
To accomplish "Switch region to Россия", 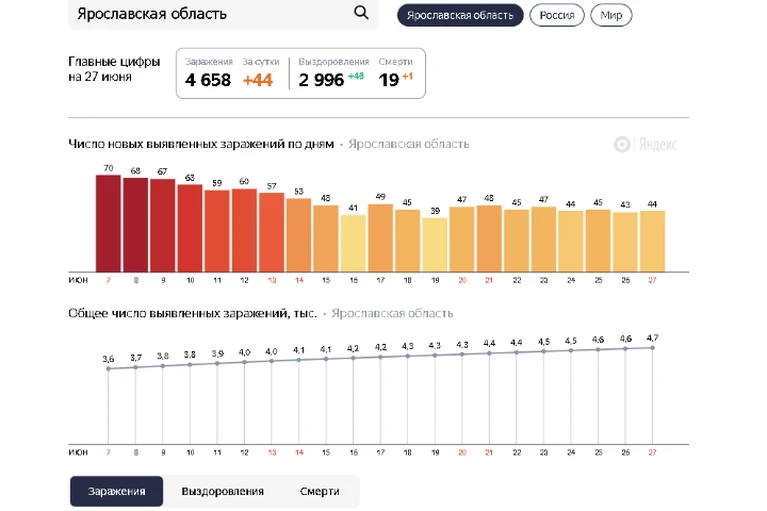I will point(557,15).
